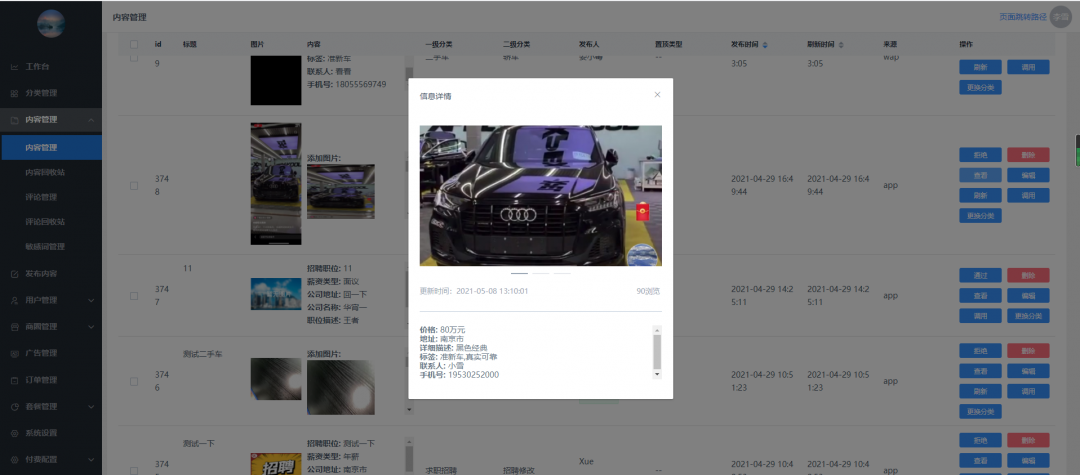Screen dimensions: 1080x475
Task: Click red 删除 button in row 3748
Action: point(1028,155)
